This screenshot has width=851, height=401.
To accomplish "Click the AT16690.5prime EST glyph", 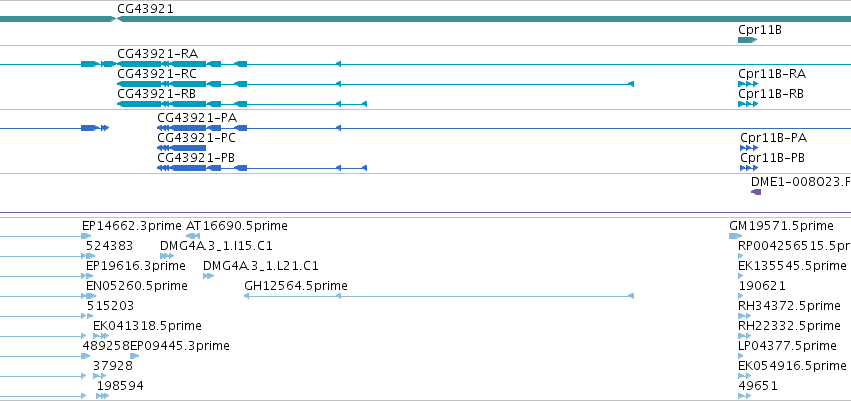I will click(193, 236).
